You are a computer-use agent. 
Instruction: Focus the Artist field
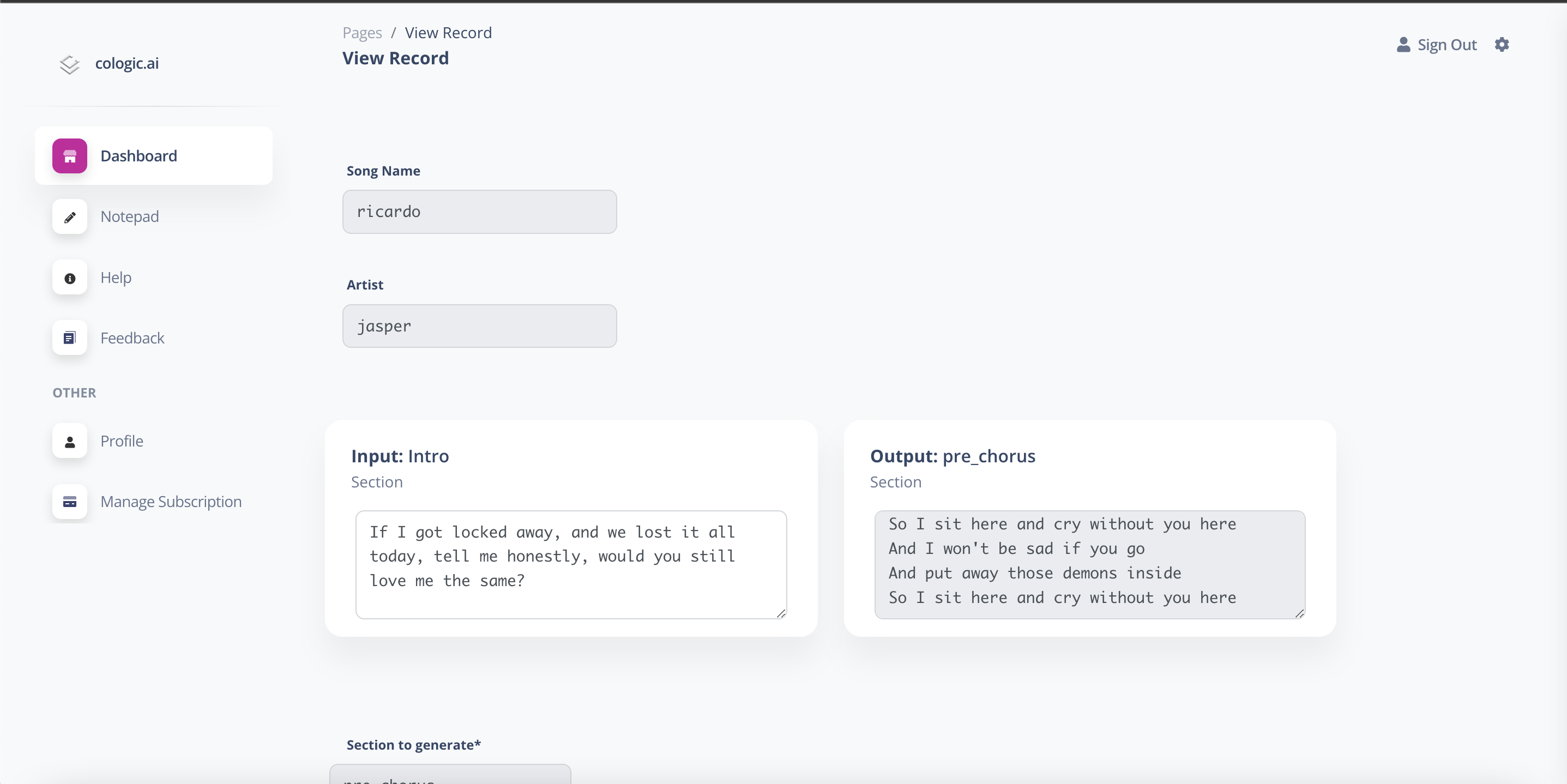[x=479, y=326]
